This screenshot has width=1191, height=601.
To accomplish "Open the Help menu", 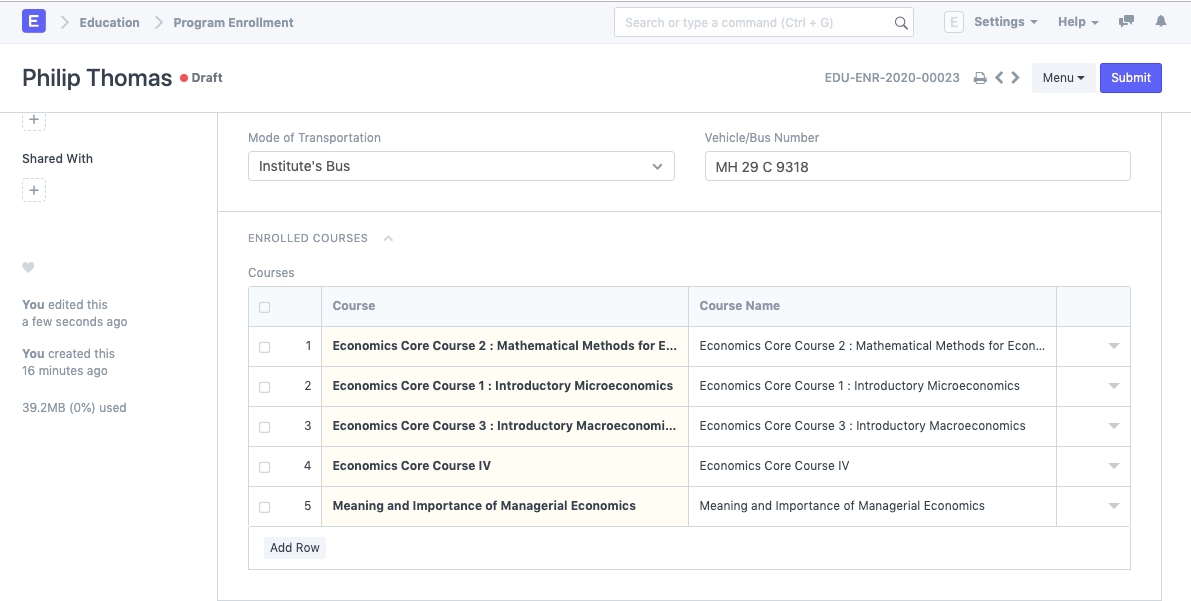I will (1078, 22).
